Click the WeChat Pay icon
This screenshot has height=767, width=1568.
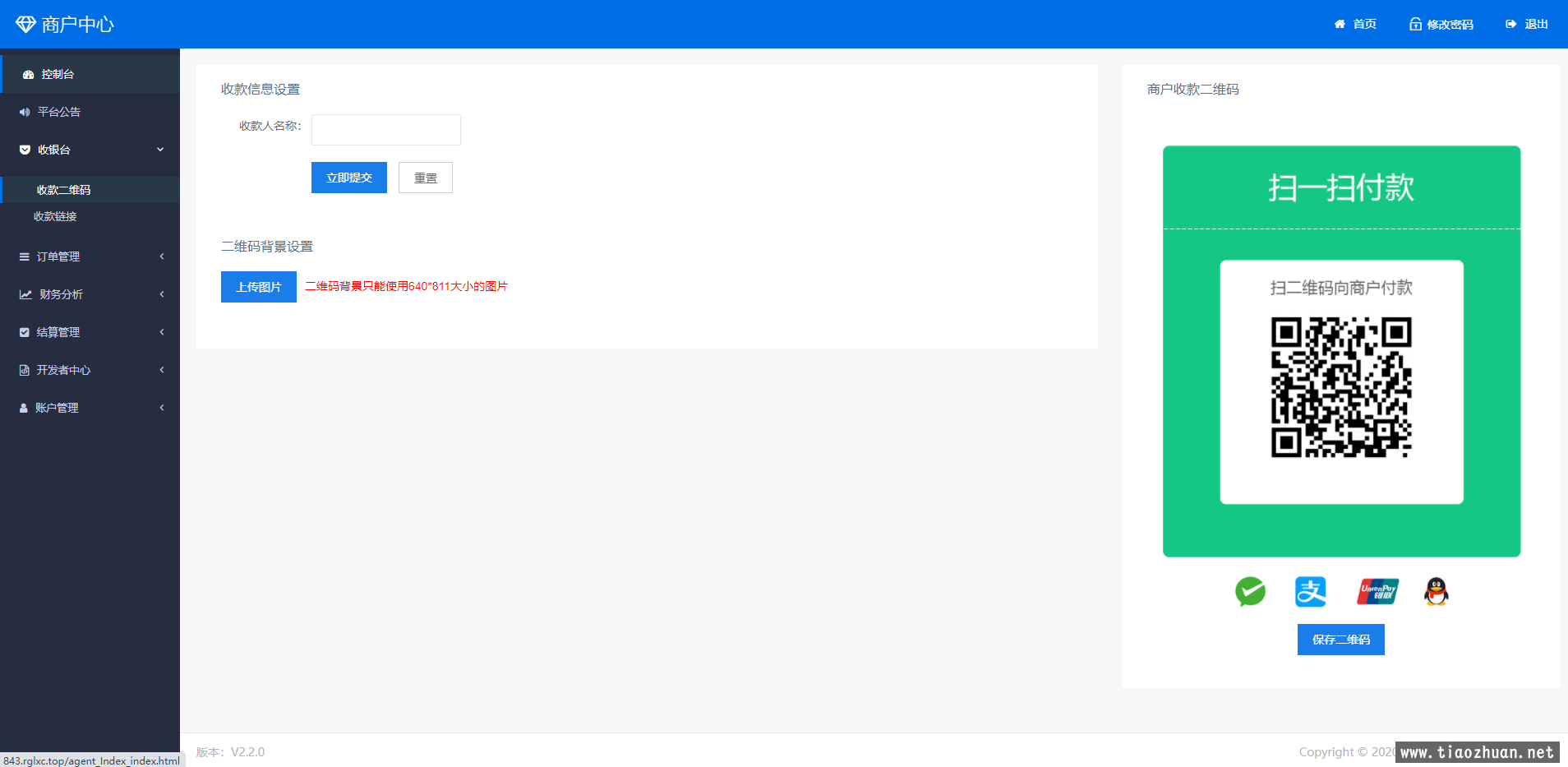click(x=1250, y=591)
